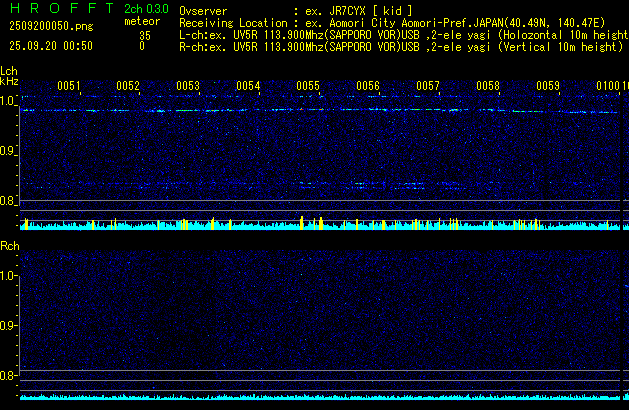Click the Lch channel label
629x410 pixels.
click(x=9, y=71)
